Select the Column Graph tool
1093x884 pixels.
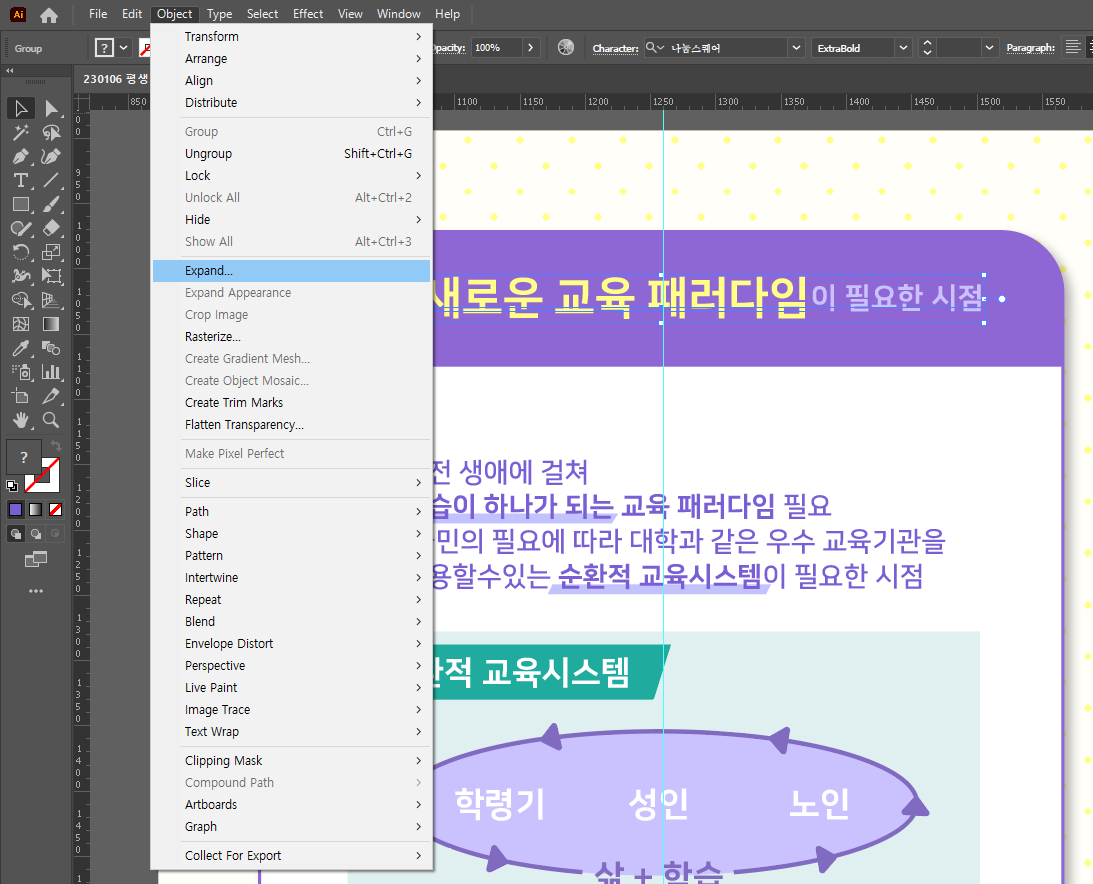51,372
